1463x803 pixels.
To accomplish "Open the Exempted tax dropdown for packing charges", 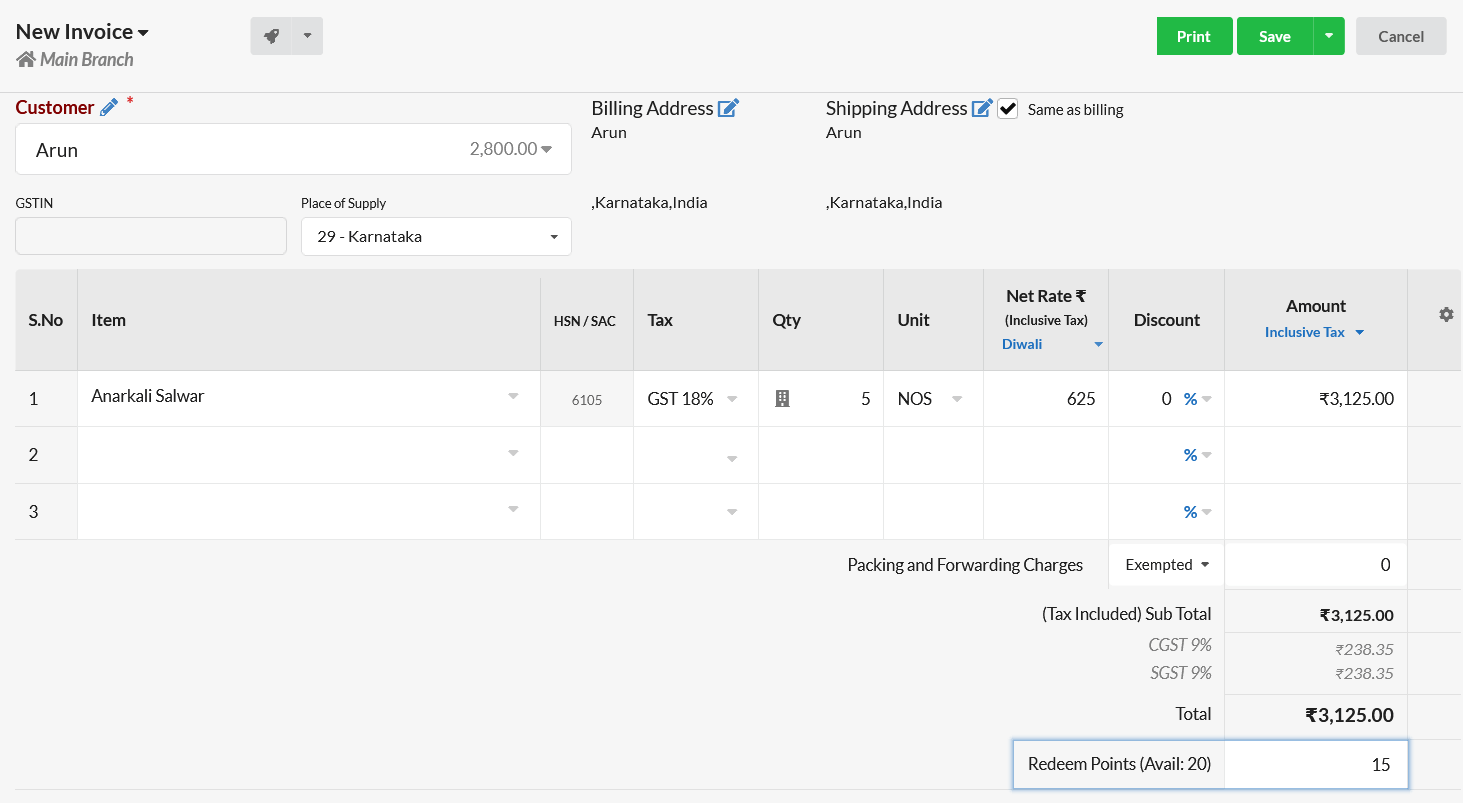I will (x=1166, y=565).
